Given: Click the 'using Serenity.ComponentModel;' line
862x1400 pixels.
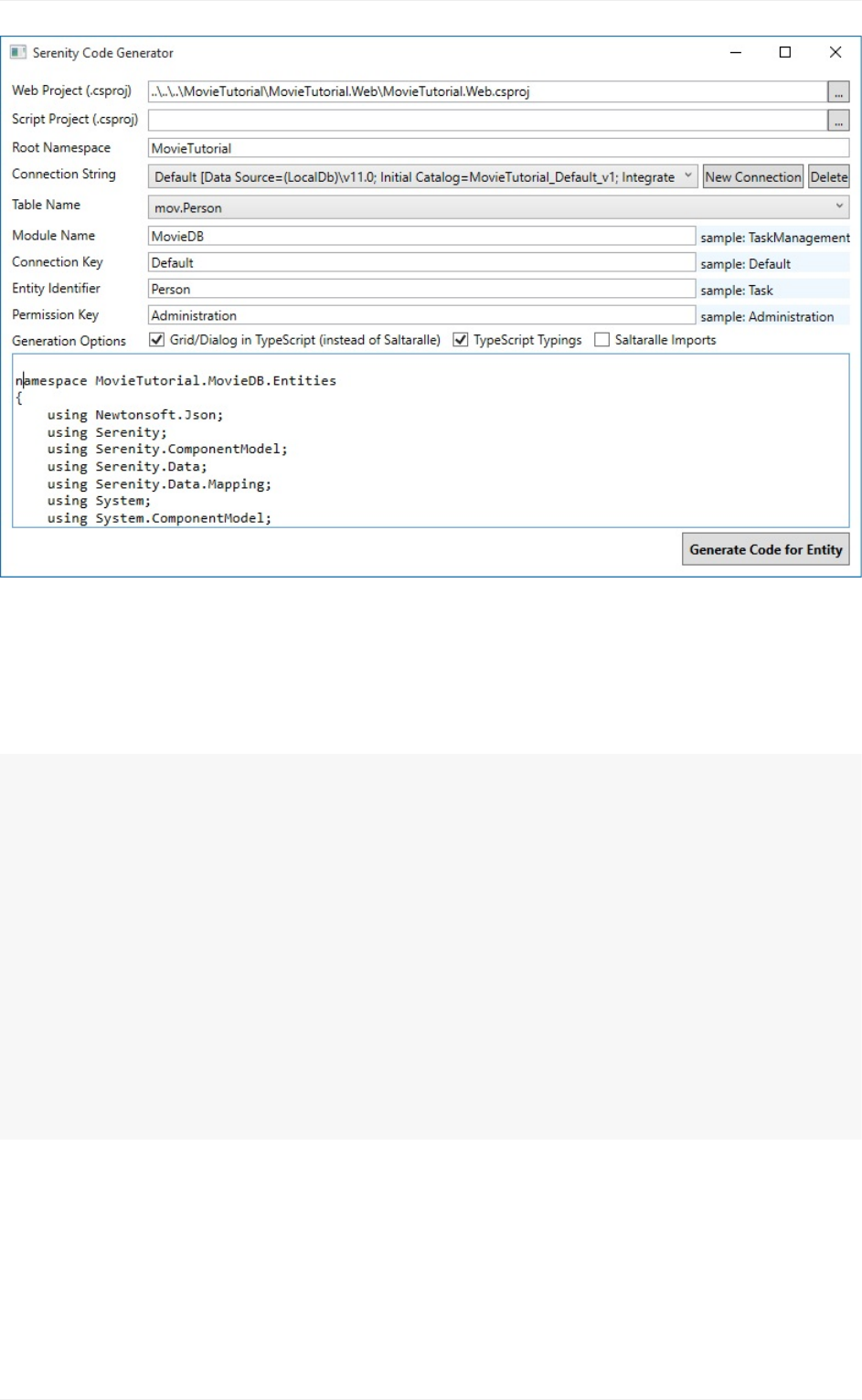Looking at the screenshot, I should click(167, 450).
